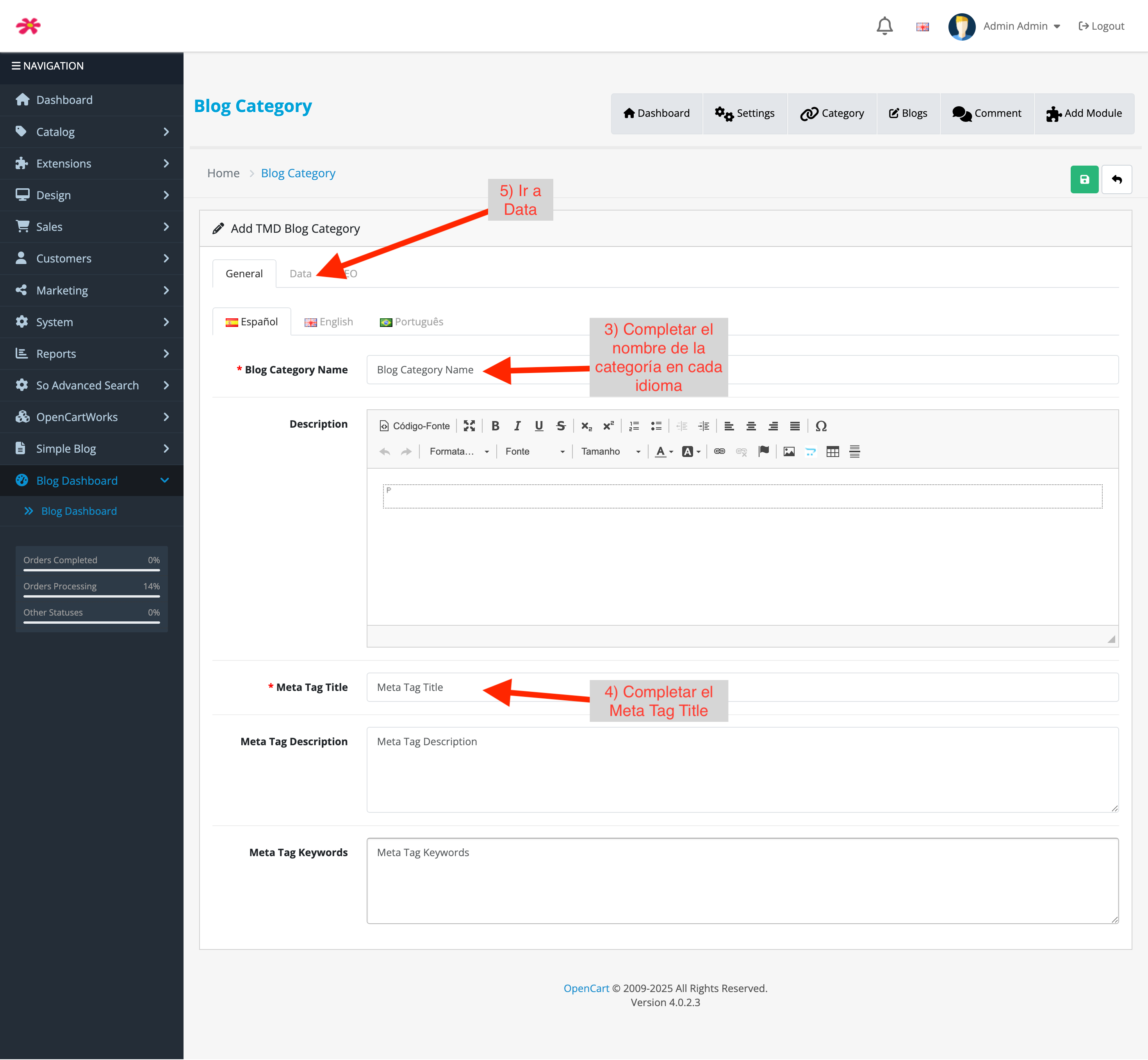This screenshot has height=1060, width=1148.
Task: Select the Español language tab
Action: tap(251, 322)
